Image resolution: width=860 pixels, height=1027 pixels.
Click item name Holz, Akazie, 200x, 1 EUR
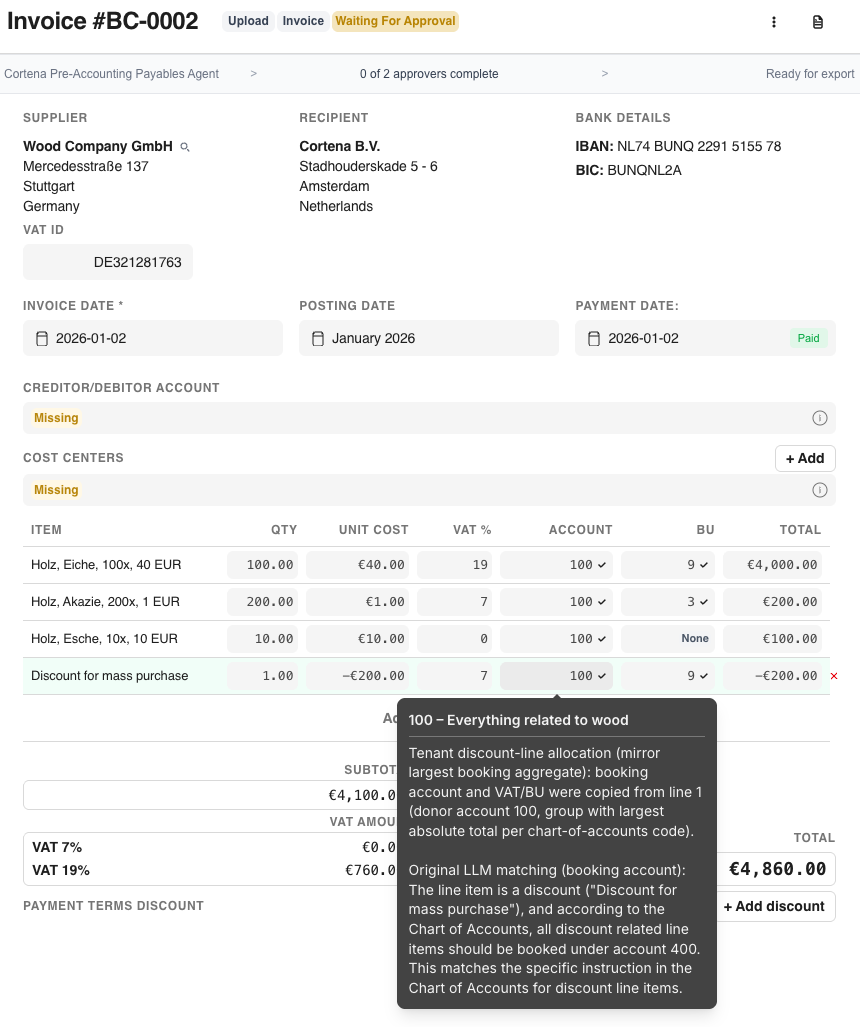click(105, 602)
